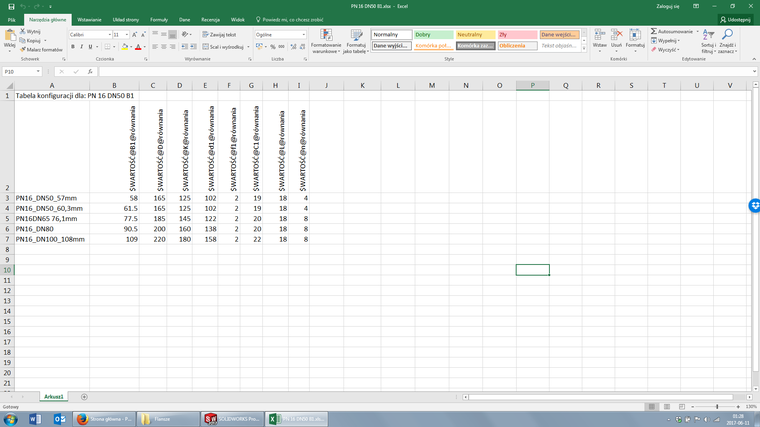This screenshot has width=760, height=427.
Task: Click the increase decimal places icon
Action: tap(293, 47)
